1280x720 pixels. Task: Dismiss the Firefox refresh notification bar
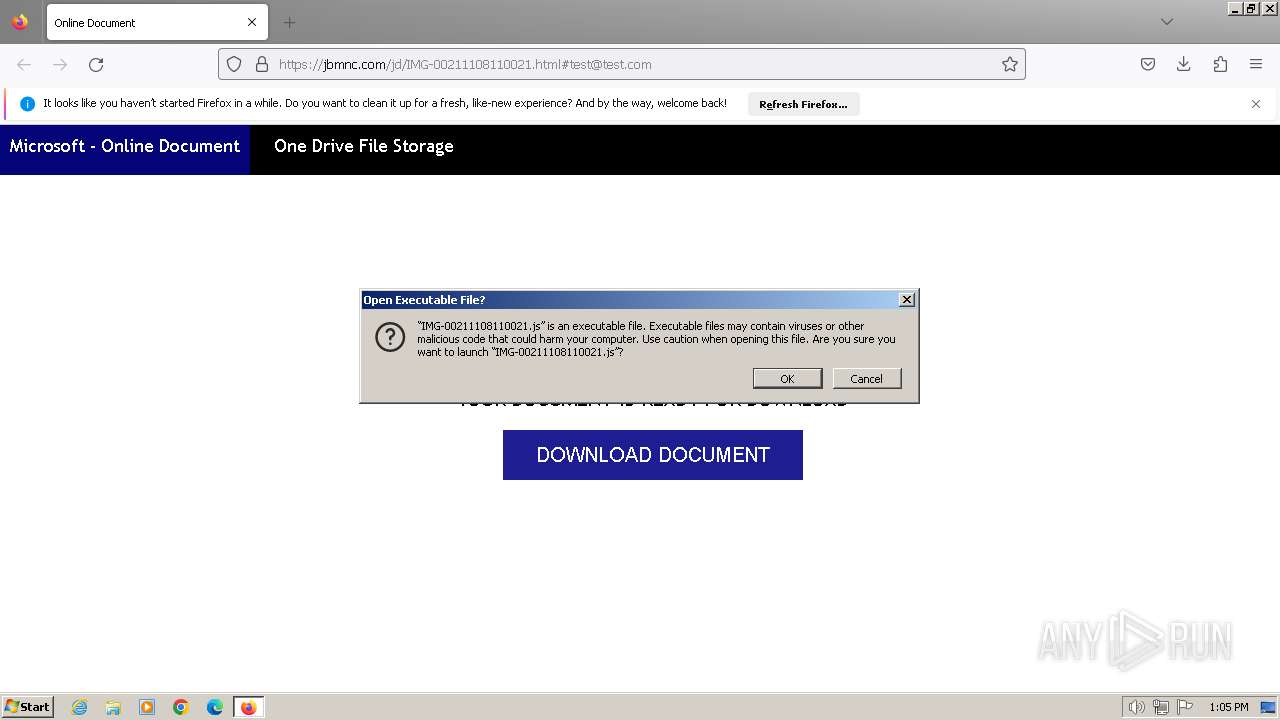[x=1256, y=104]
